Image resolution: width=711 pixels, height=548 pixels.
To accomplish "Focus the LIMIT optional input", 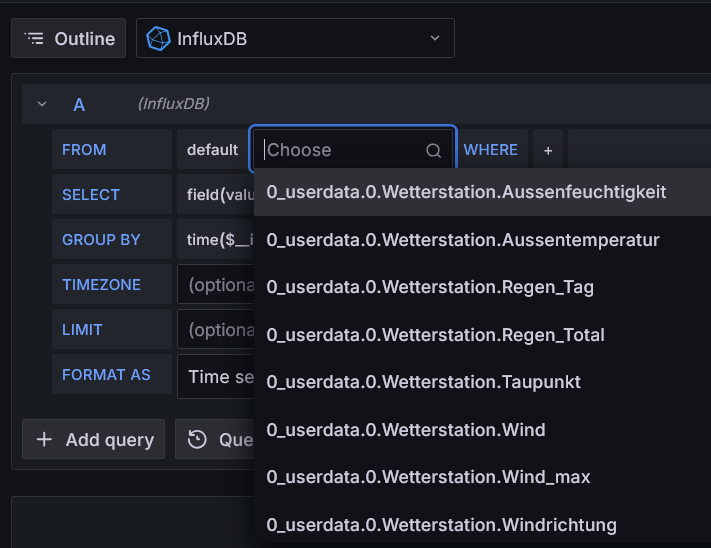I will click(216, 330).
